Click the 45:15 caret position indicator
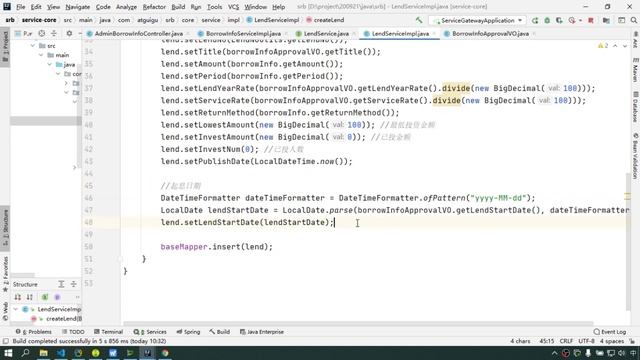This screenshot has width=640, height=360. [x=547, y=341]
